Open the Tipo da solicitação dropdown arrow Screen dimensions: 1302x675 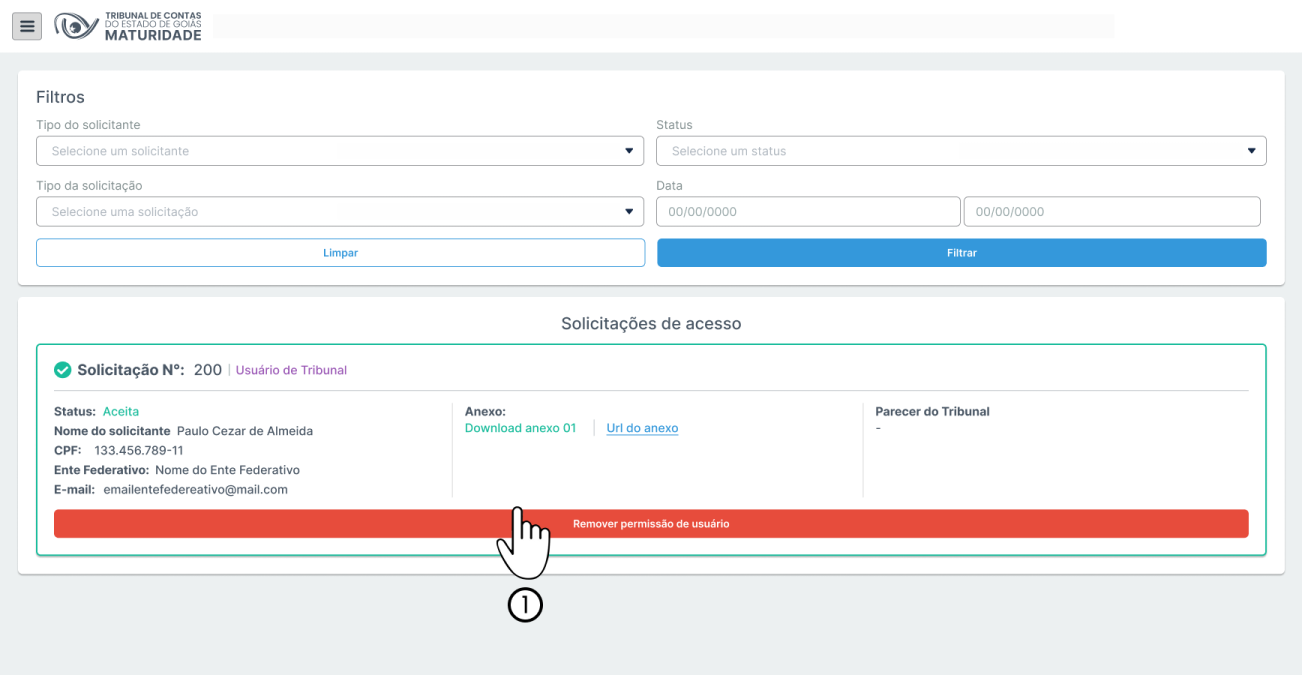pyautogui.click(x=629, y=212)
